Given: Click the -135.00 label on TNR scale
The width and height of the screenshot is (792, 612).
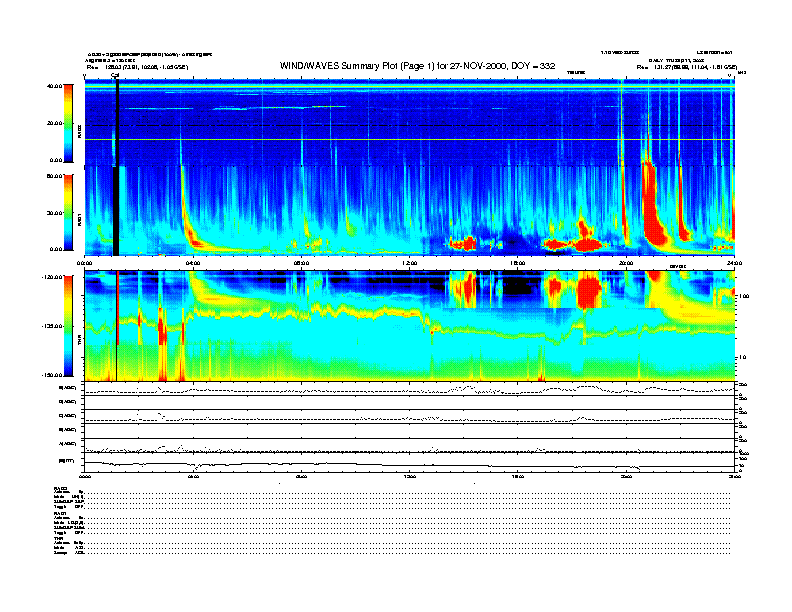Looking at the screenshot, I should click(52, 326).
